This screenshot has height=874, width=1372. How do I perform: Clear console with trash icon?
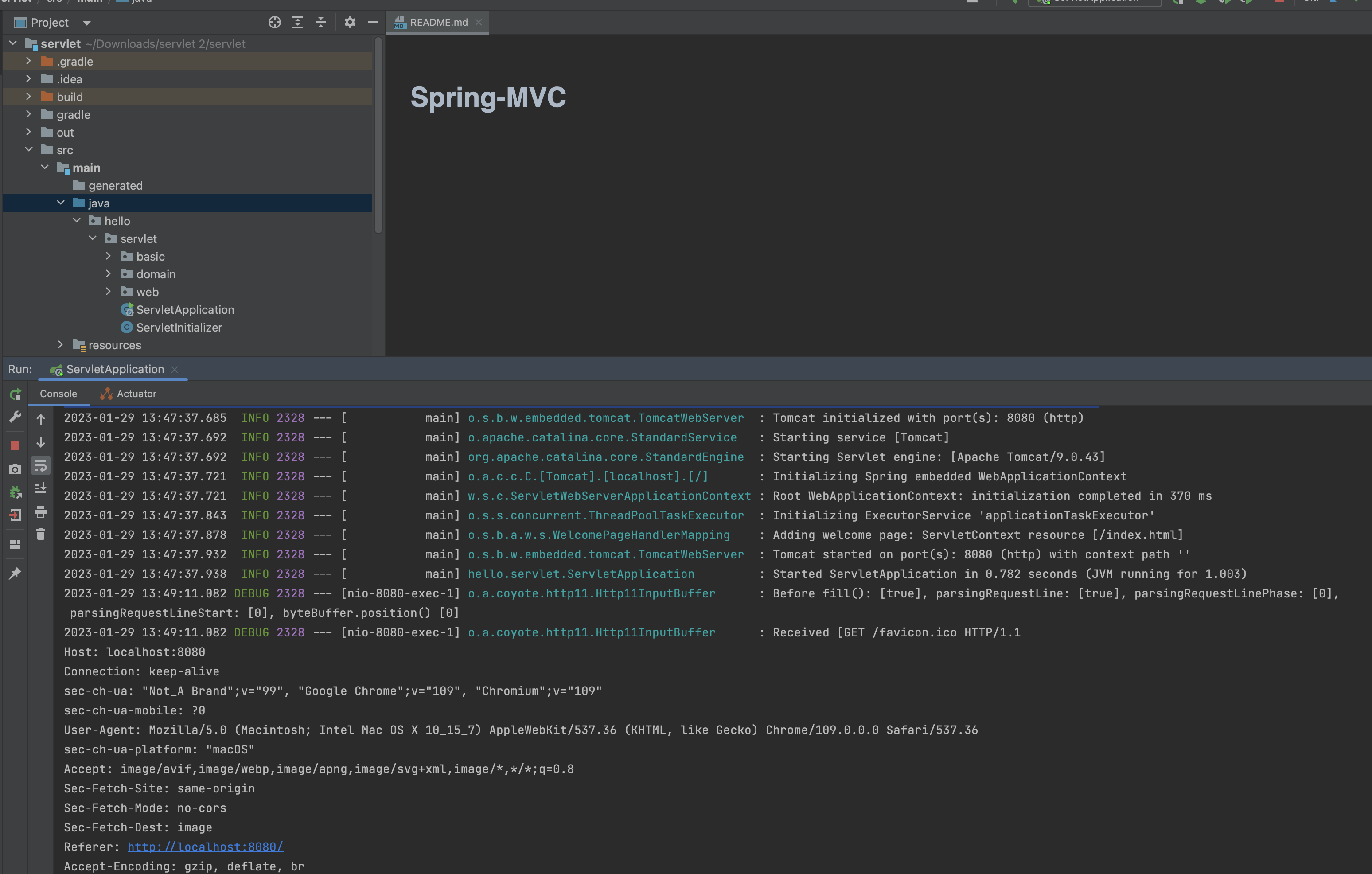40,535
